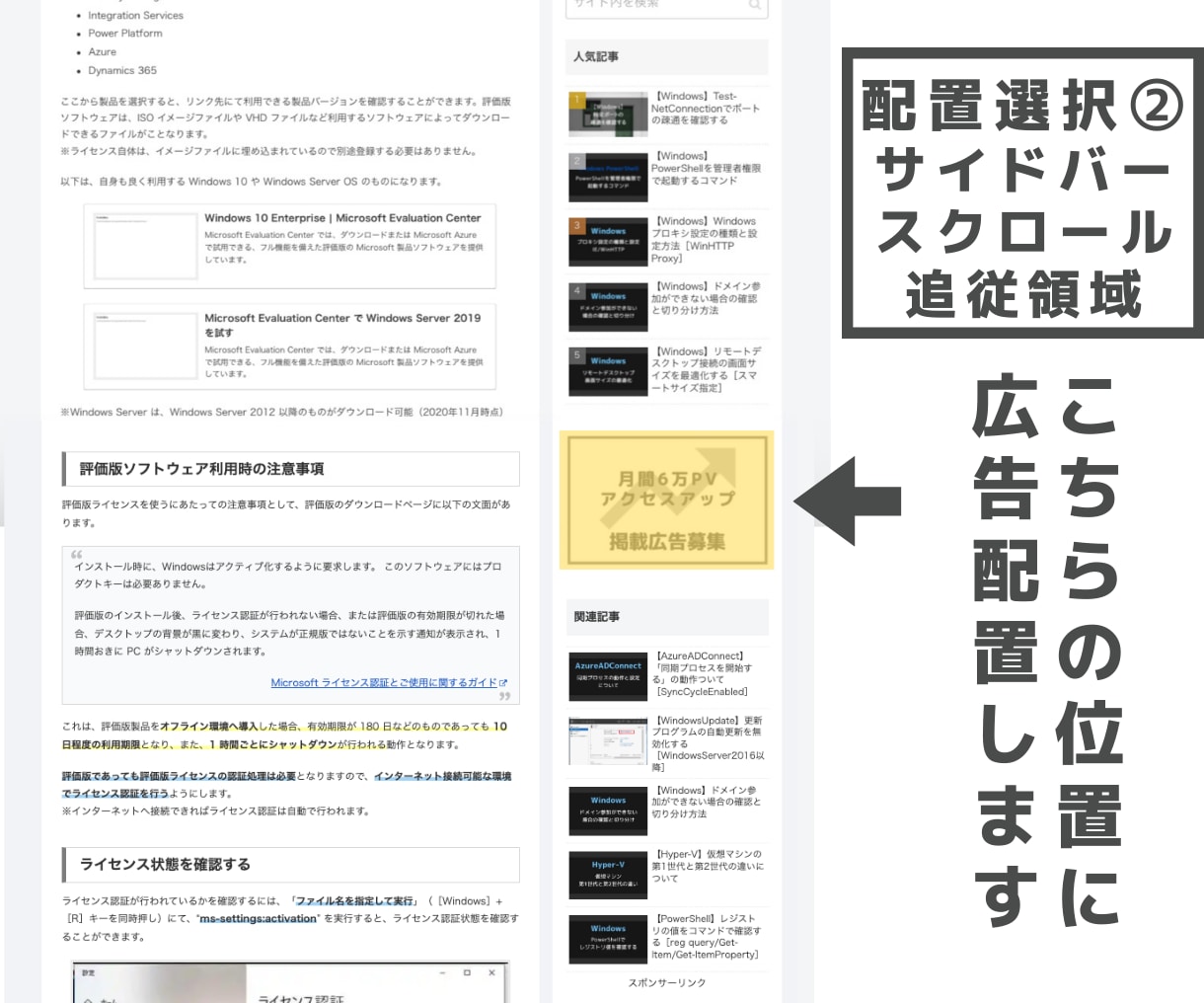Viewport: 1204px width, 1003px height.
Task: Click the Power Platform list item
Action: [125, 34]
